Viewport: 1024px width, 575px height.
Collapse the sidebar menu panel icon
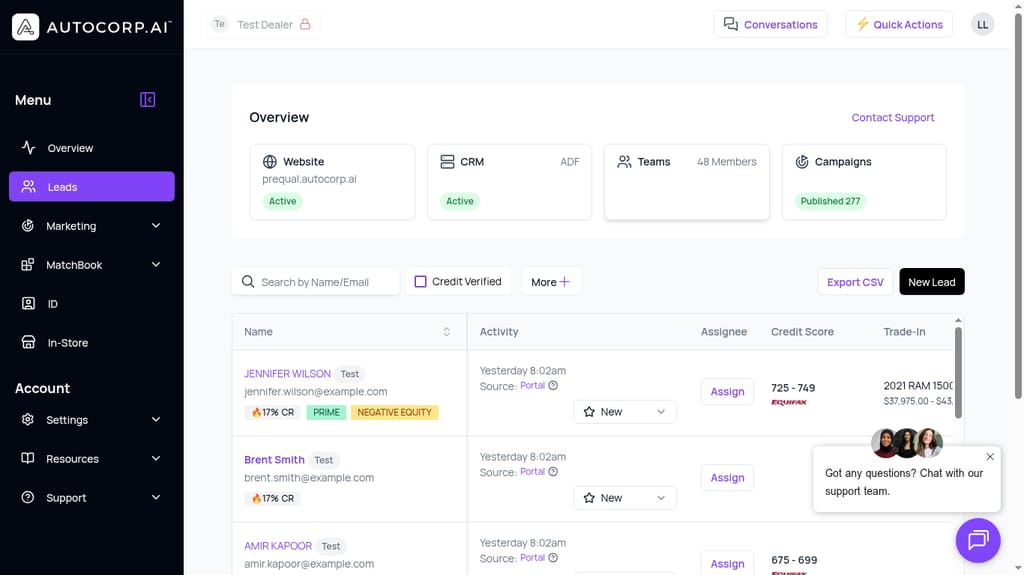(148, 99)
